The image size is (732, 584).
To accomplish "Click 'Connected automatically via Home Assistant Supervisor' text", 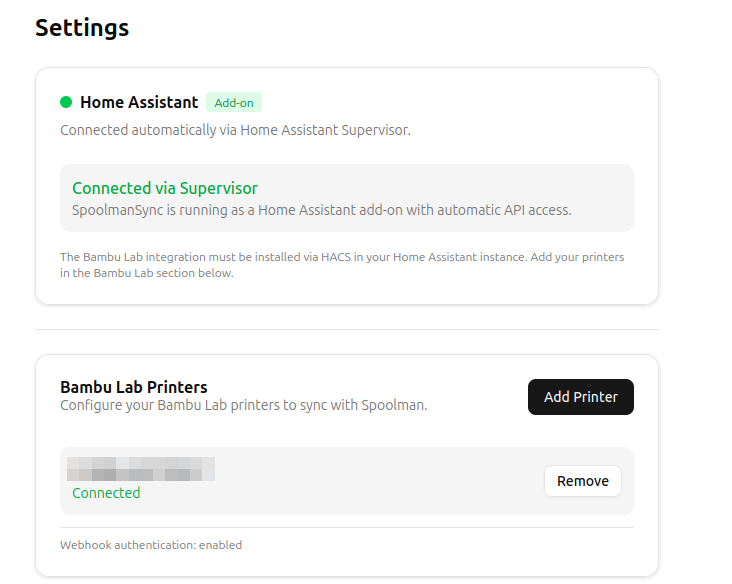I will click(235, 130).
